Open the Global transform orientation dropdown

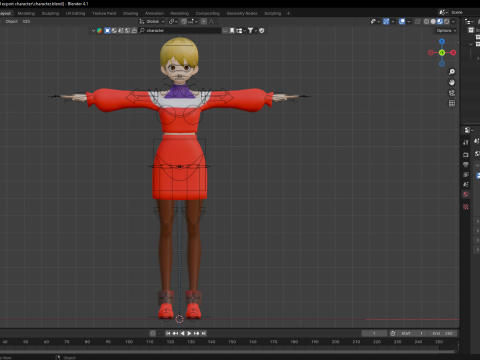pyautogui.click(x=152, y=21)
